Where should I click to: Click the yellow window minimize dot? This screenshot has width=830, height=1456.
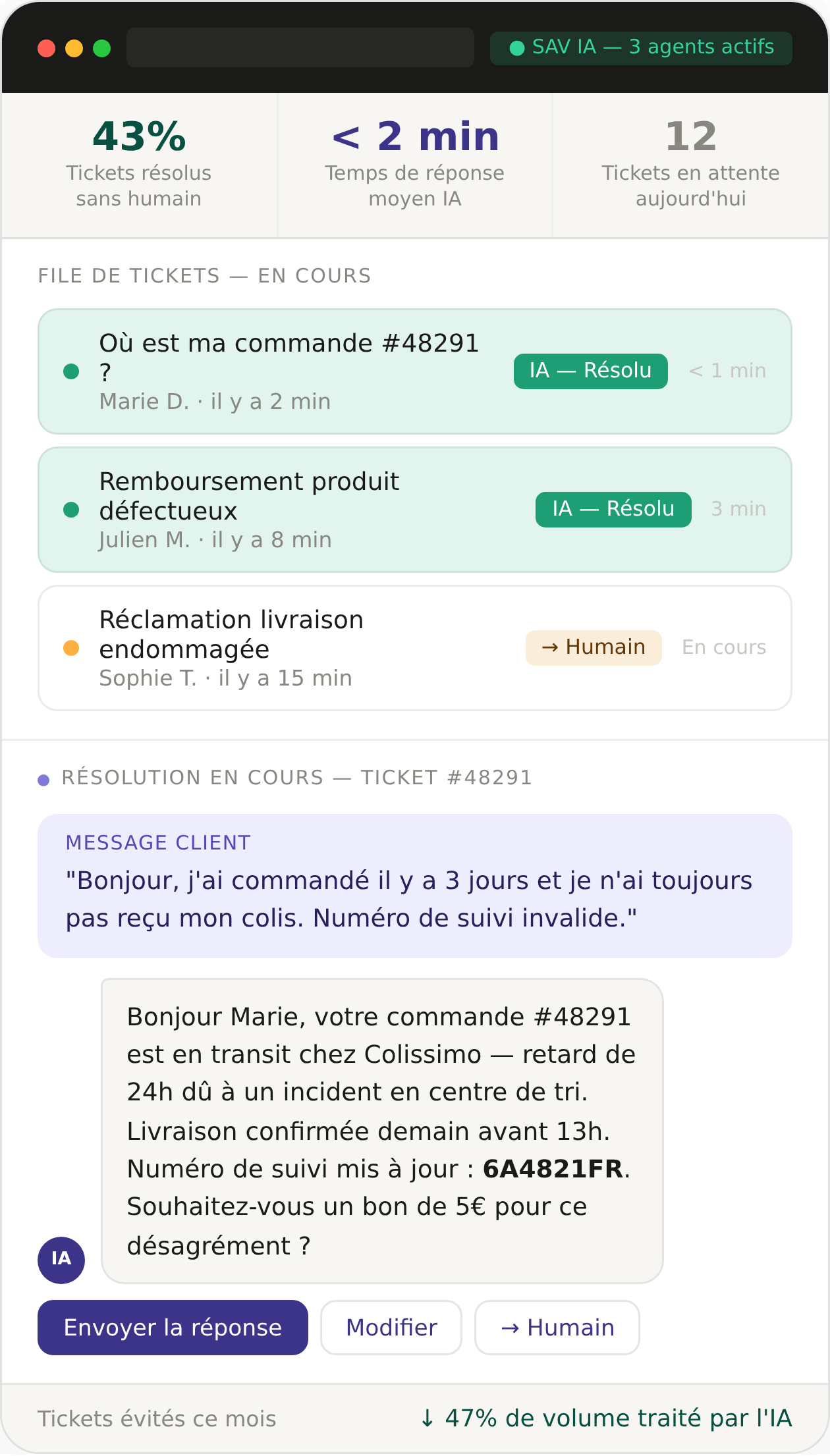[74, 48]
